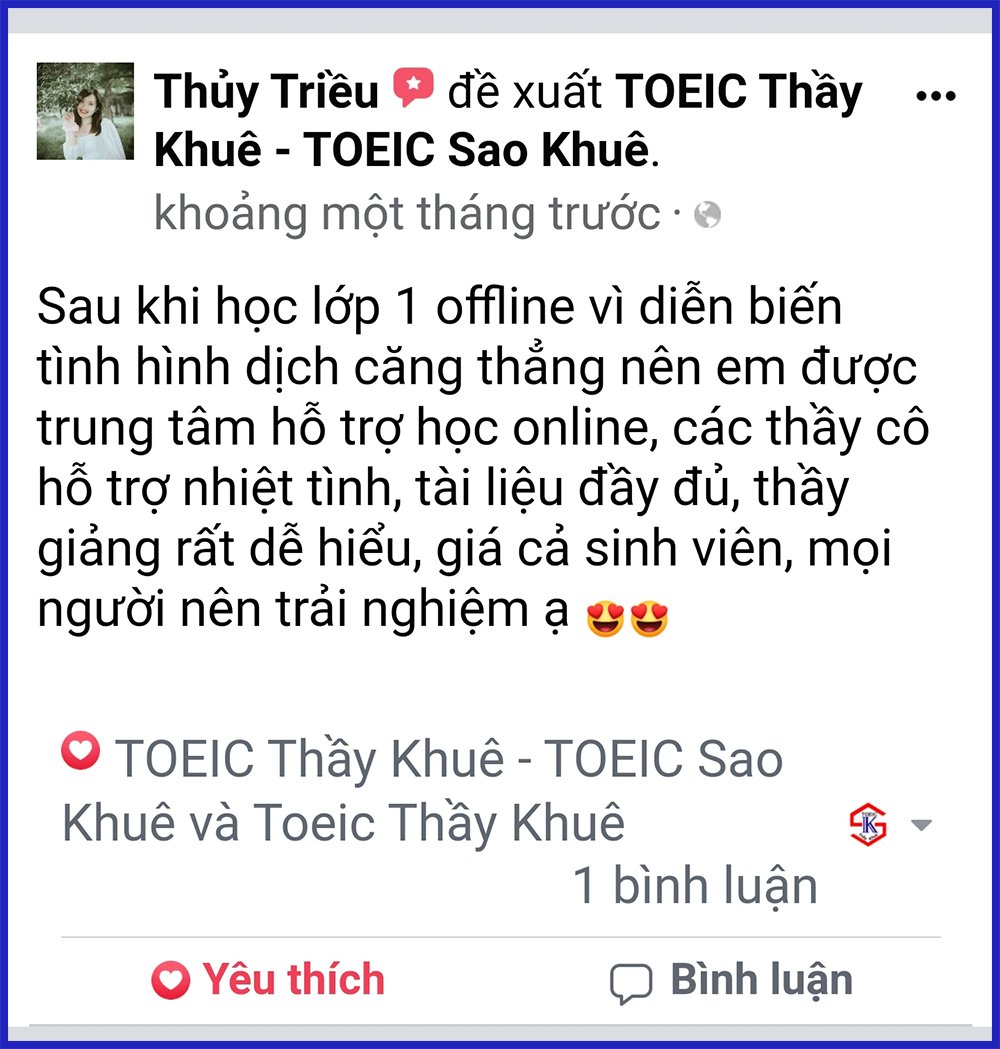This screenshot has height=1049, width=1000.
Task: Open the 1 bình luận comments link
Action: click(696, 886)
